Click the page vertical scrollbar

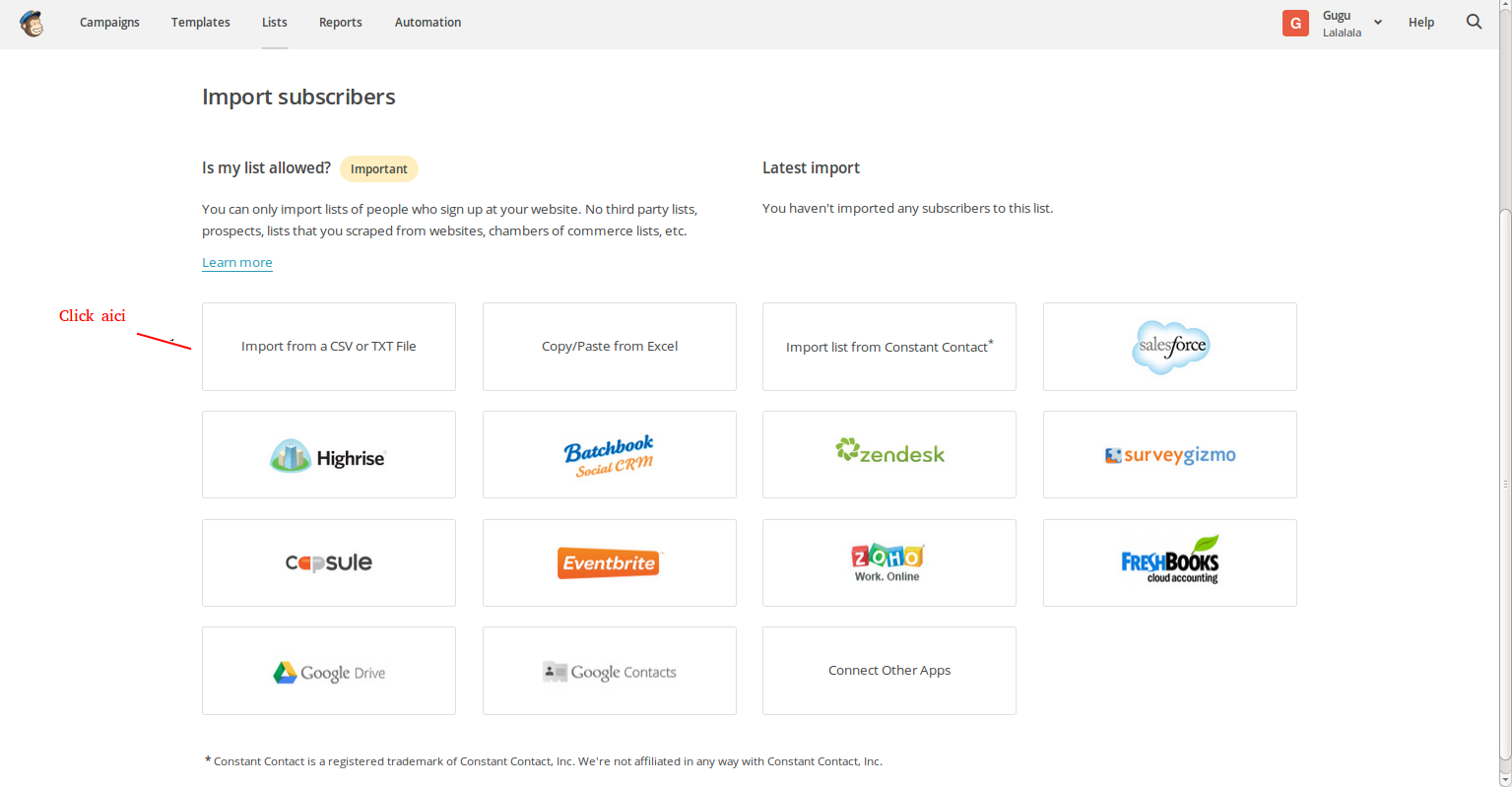click(1505, 483)
